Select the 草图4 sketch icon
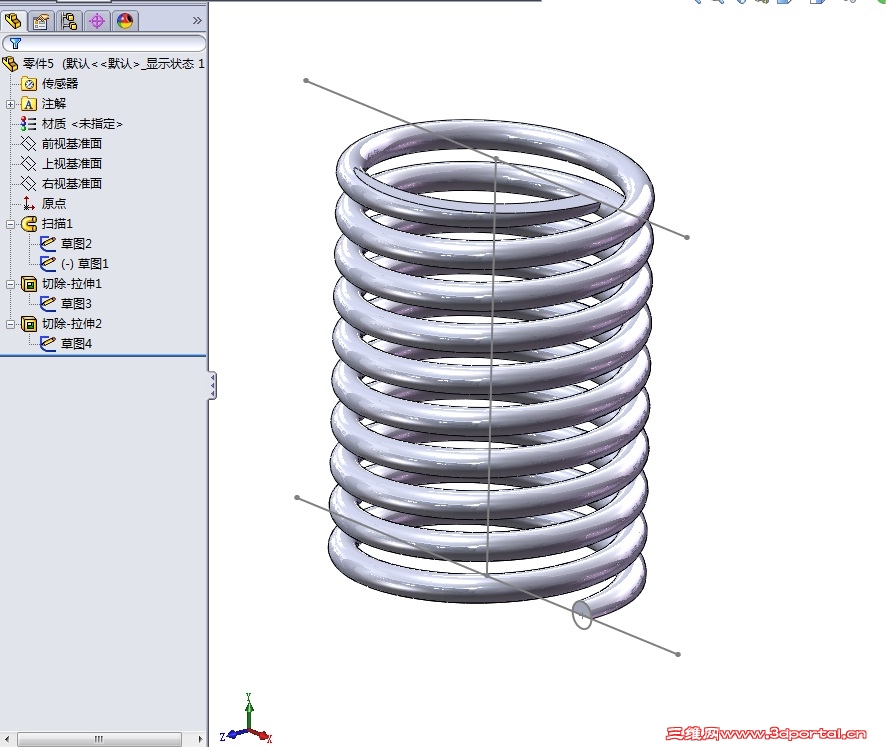The image size is (886, 747). [48, 344]
